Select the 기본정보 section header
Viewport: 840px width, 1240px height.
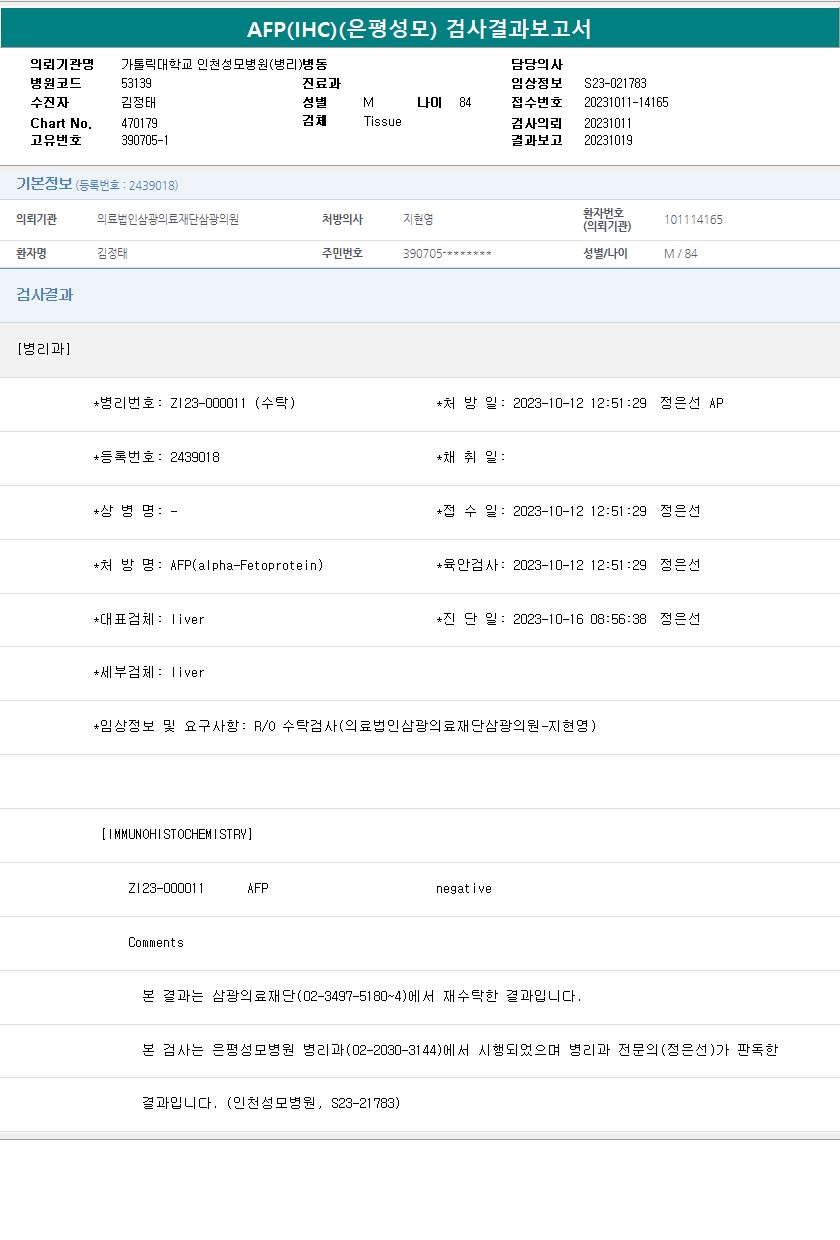coord(44,184)
